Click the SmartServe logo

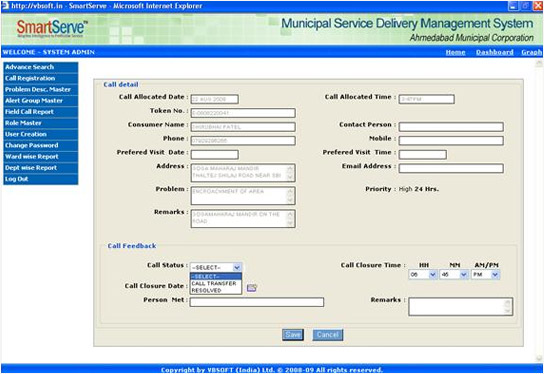52,28
